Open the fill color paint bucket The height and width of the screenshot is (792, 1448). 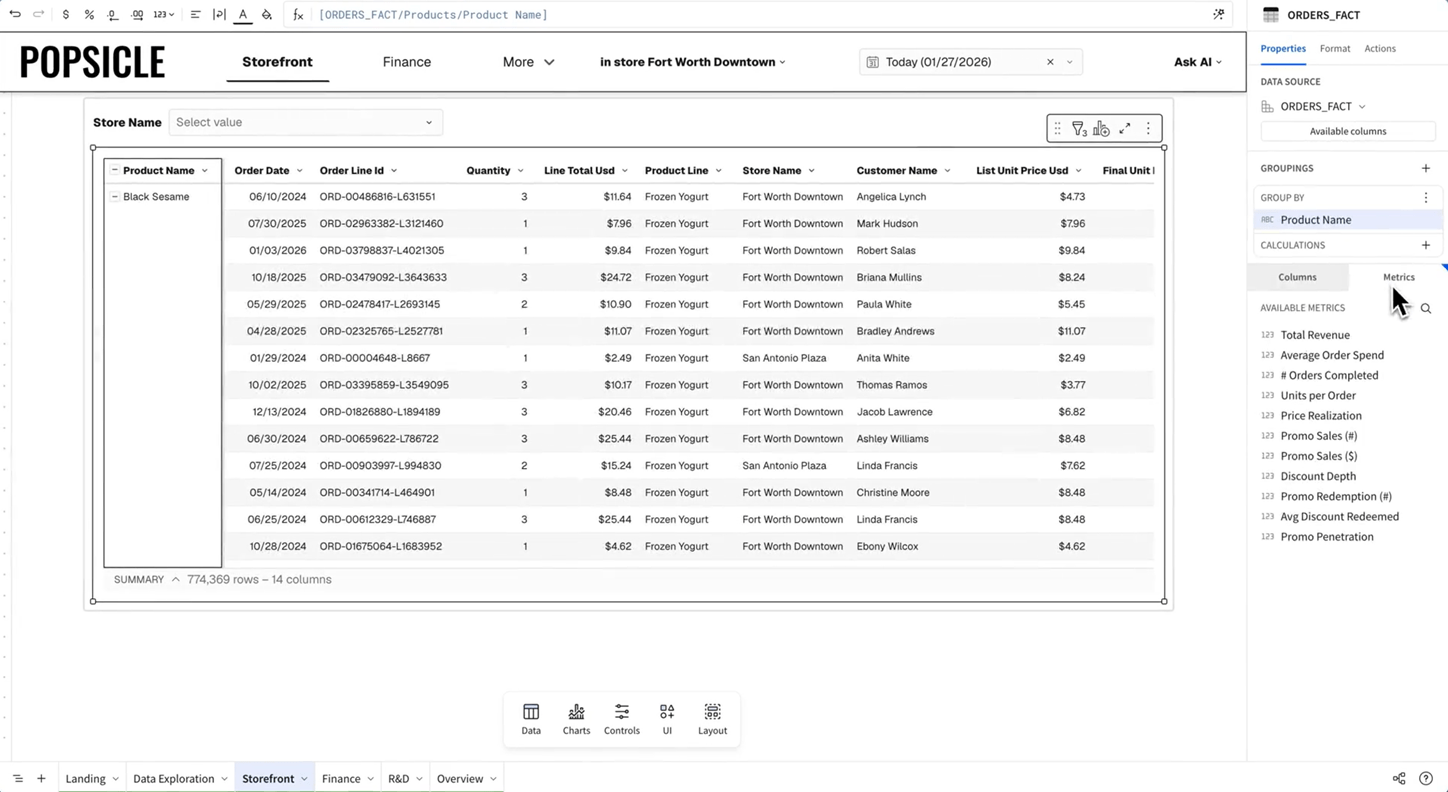267,15
